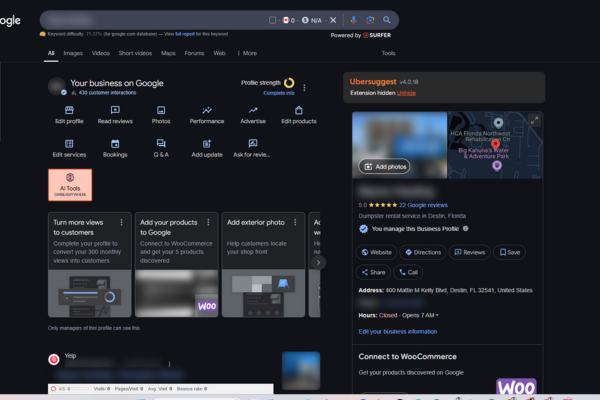Open Add your products card menu
600x400 pixels.
(208, 222)
